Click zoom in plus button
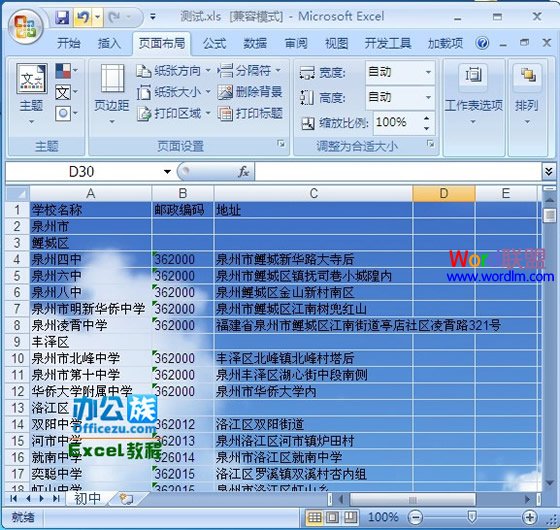Image resolution: width=560 pixels, height=530 pixels. [x=530, y=517]
